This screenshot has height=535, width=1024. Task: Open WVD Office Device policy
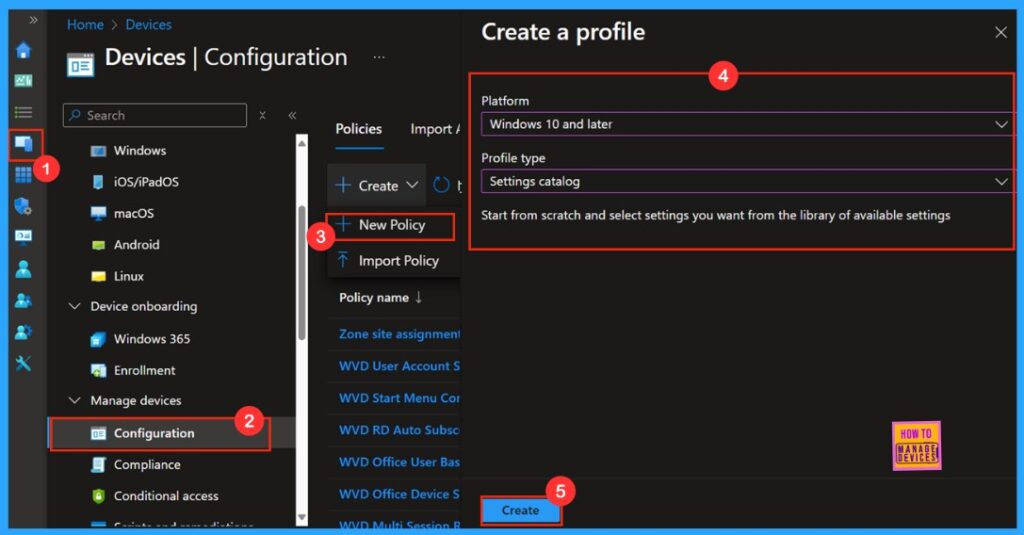[x=399, y=494]
